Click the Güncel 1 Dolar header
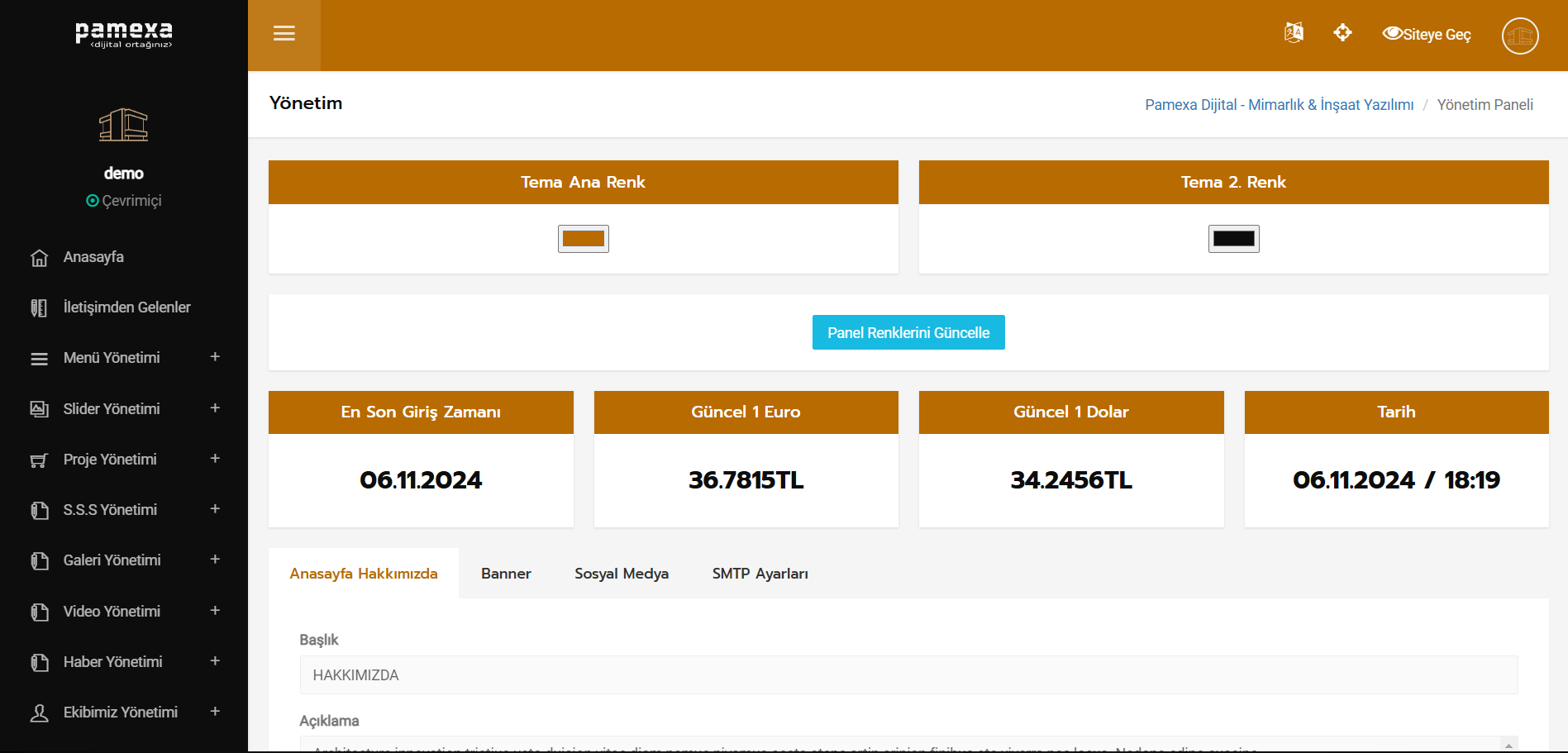 tap(1071, 412)
